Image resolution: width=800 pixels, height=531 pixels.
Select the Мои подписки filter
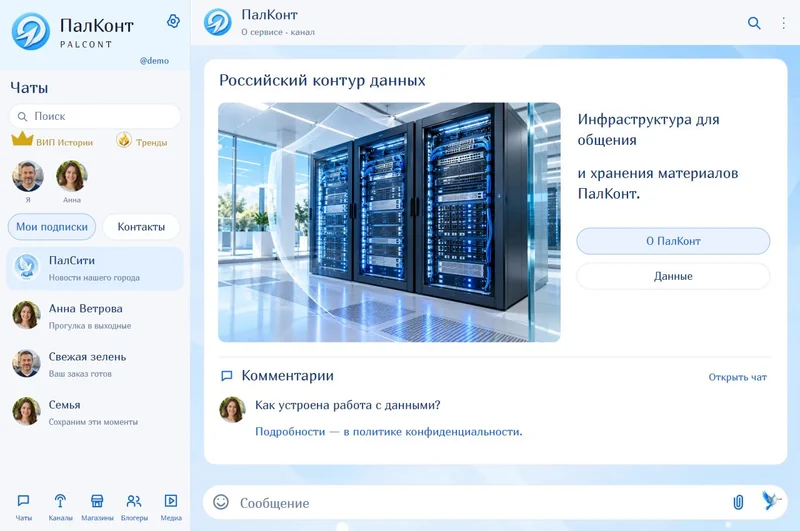coord(52,226)
